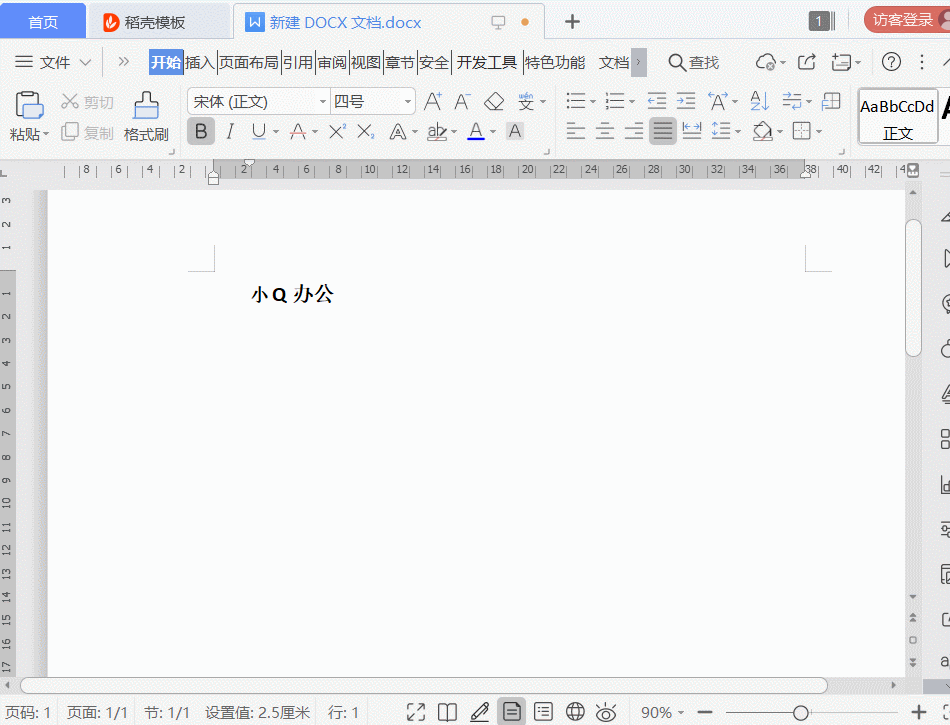The image size is (950, 725).
Task: Toggle italic formatting
Action: click(x=230, y=131)
